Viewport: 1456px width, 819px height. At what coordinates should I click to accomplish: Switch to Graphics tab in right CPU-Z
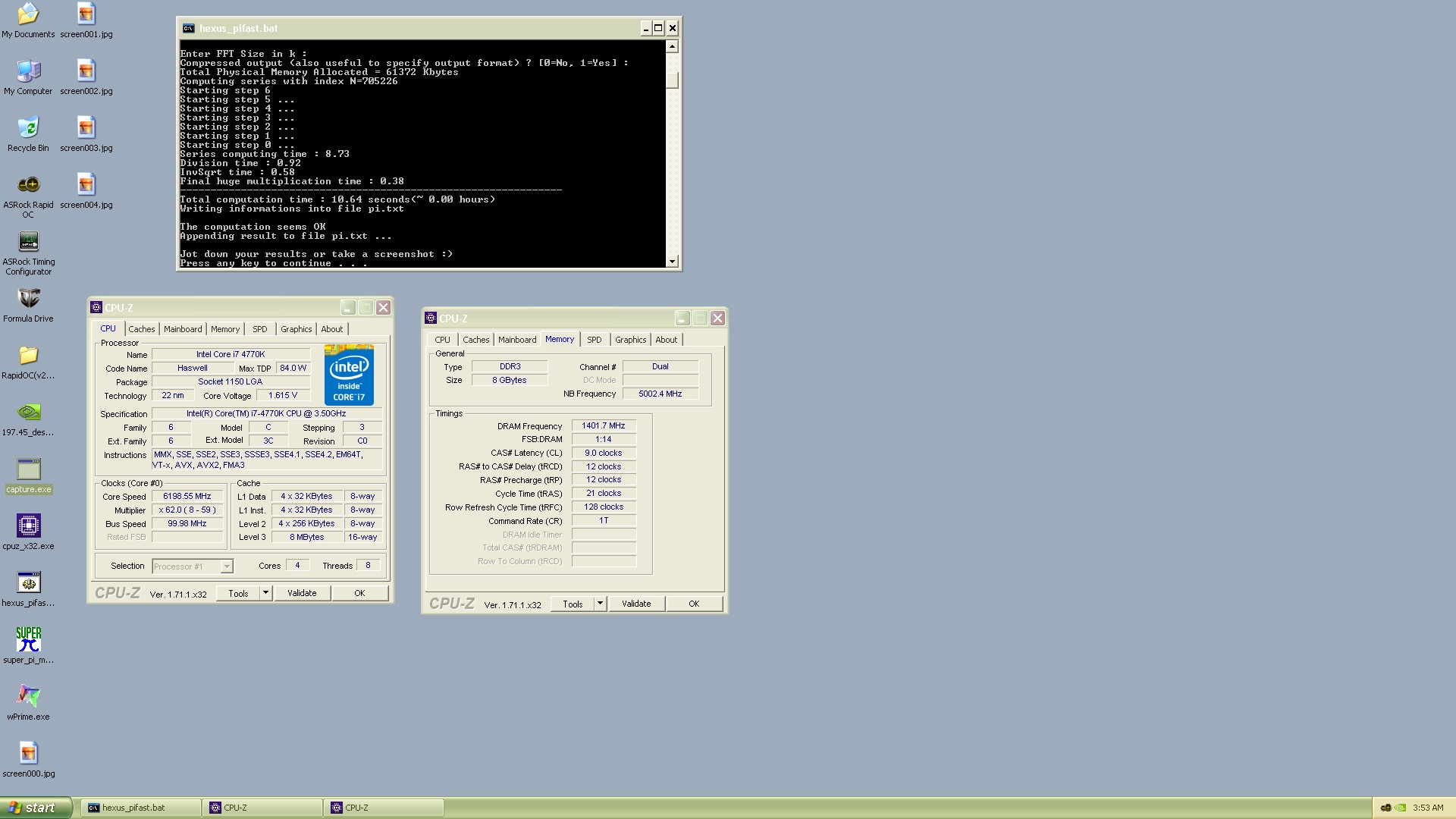[x=631, y=340]
